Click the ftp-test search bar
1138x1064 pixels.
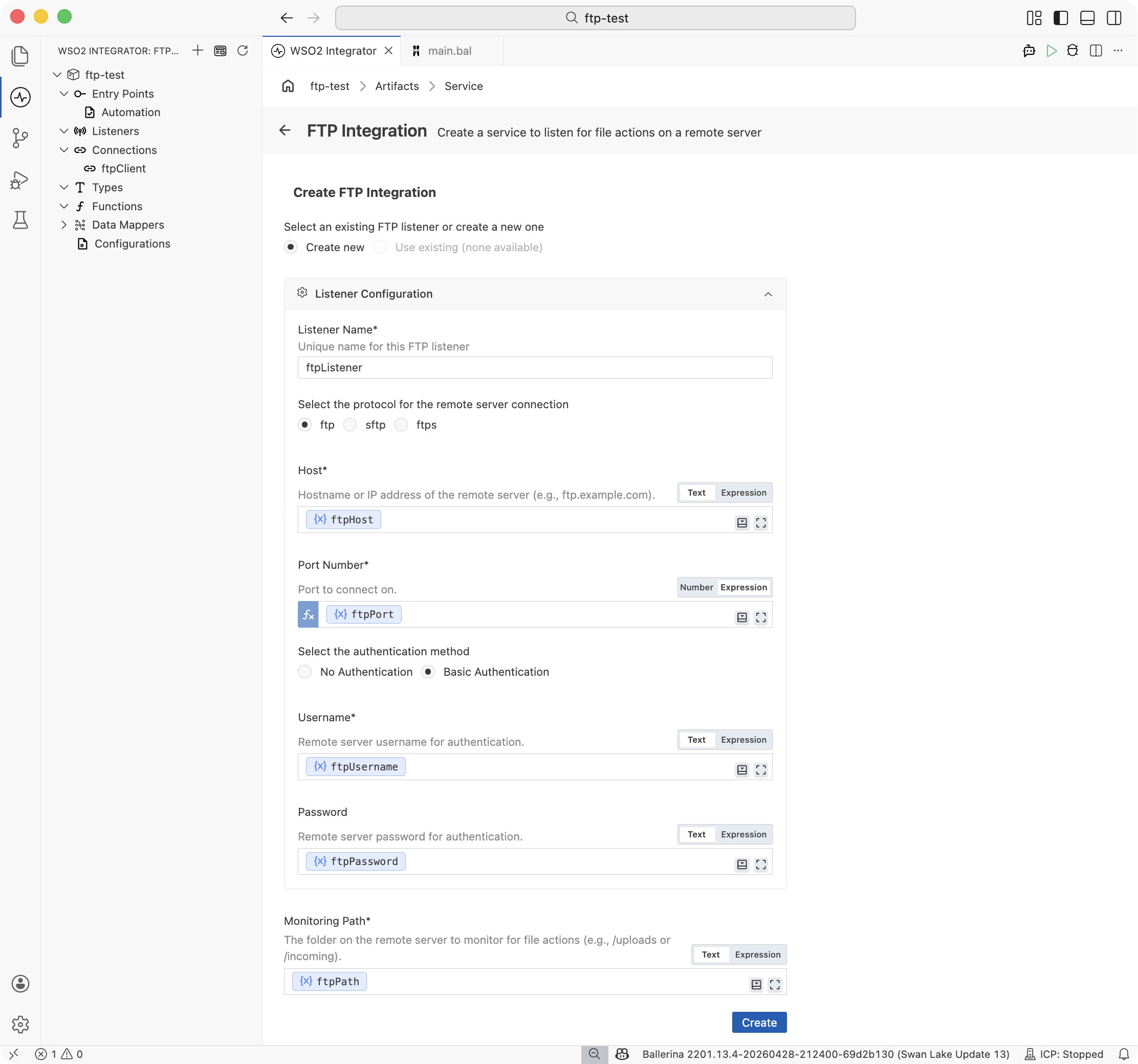tap(595, 18)
